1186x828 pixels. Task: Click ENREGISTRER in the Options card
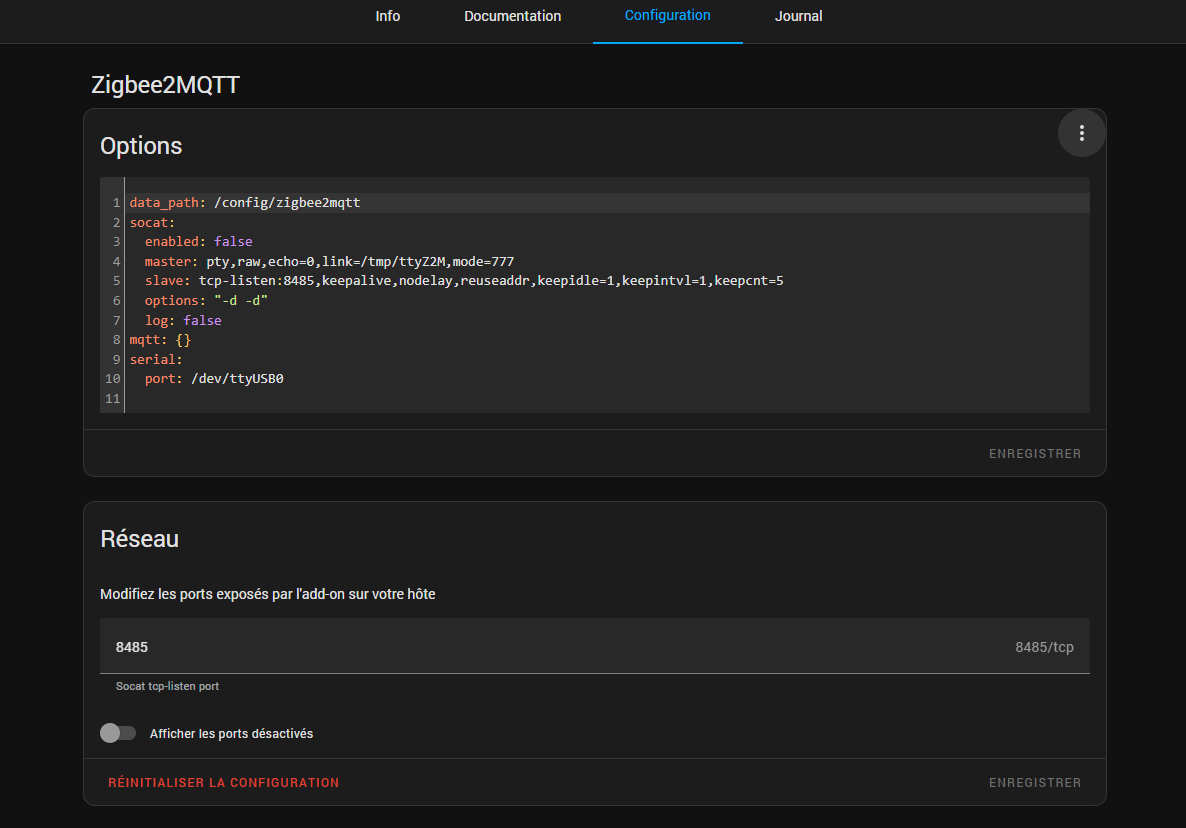[1035, 454]
